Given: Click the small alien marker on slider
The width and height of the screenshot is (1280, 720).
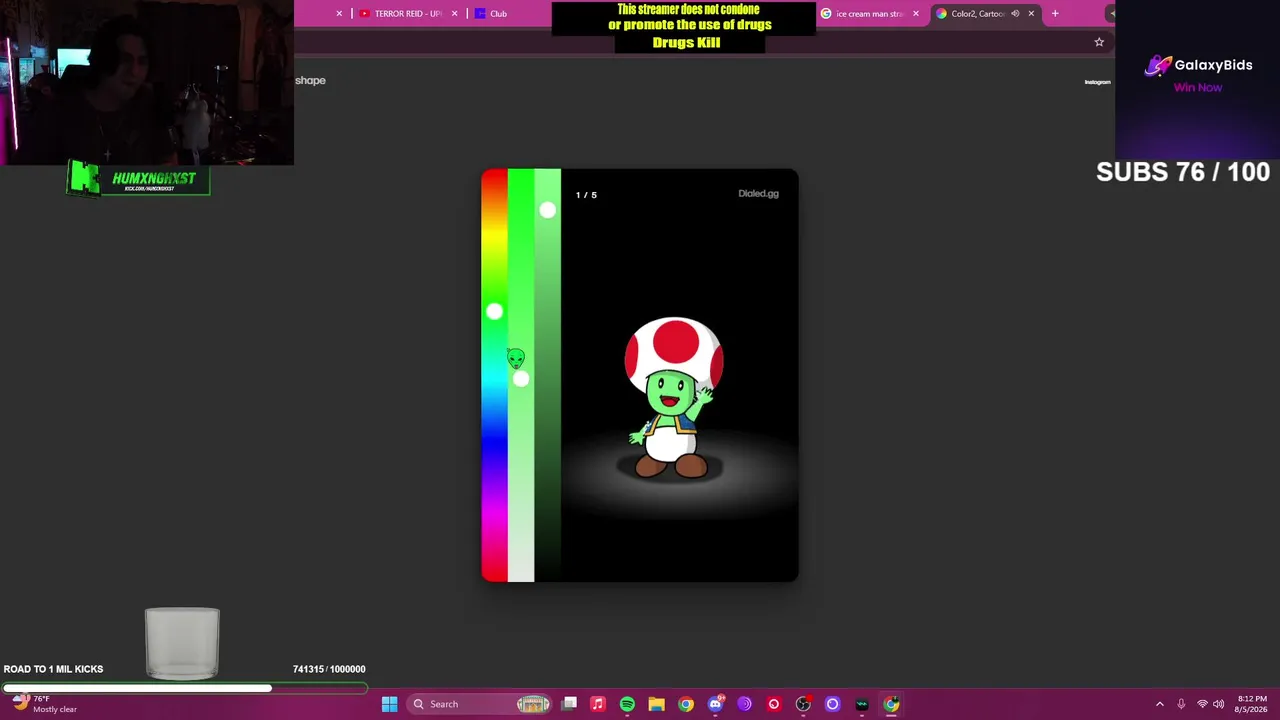Looking at the screenshot, I should tap(515, 358).
